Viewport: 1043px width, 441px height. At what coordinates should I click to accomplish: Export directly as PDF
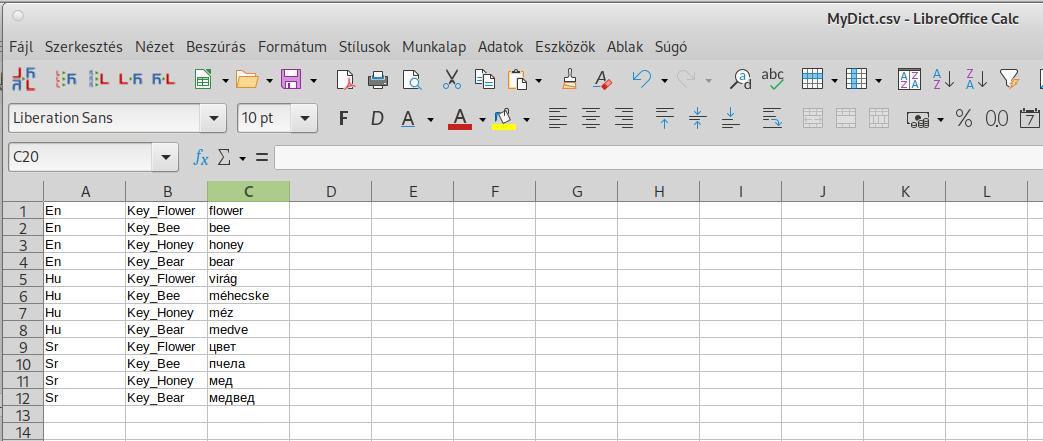click(x=345, y=79)
